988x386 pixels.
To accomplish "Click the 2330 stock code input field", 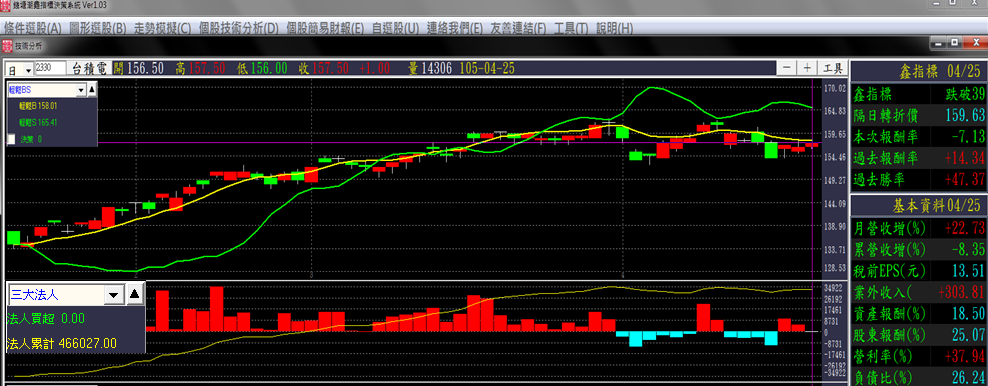I will point(51,67).
